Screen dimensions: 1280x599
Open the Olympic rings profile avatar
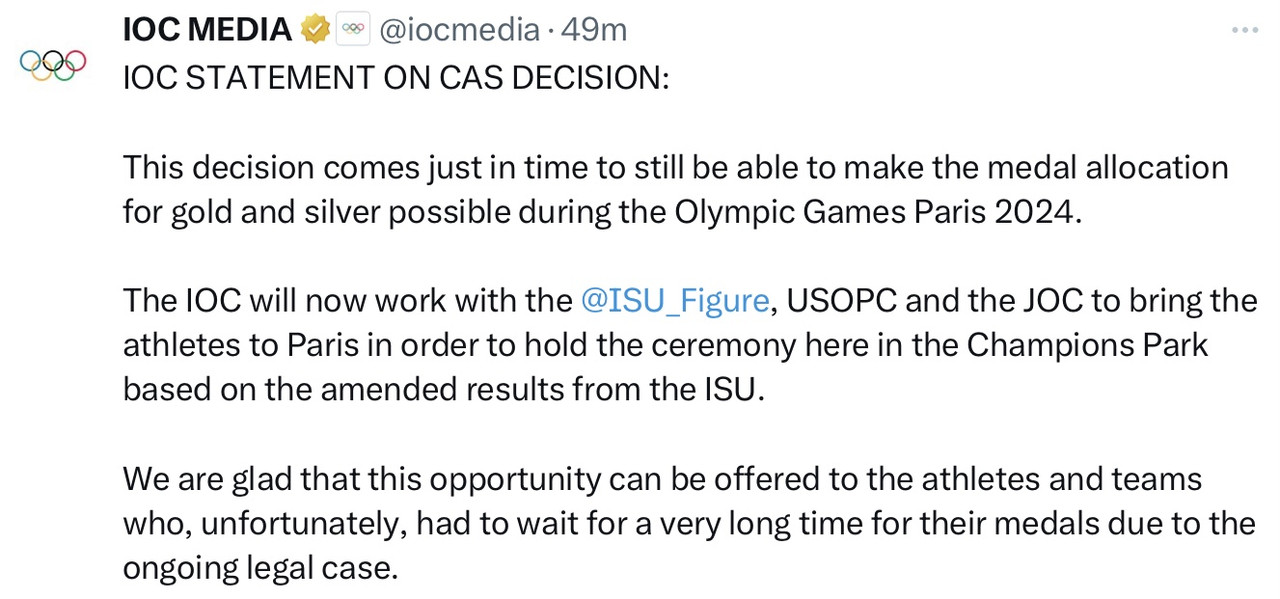click(53, 65)
